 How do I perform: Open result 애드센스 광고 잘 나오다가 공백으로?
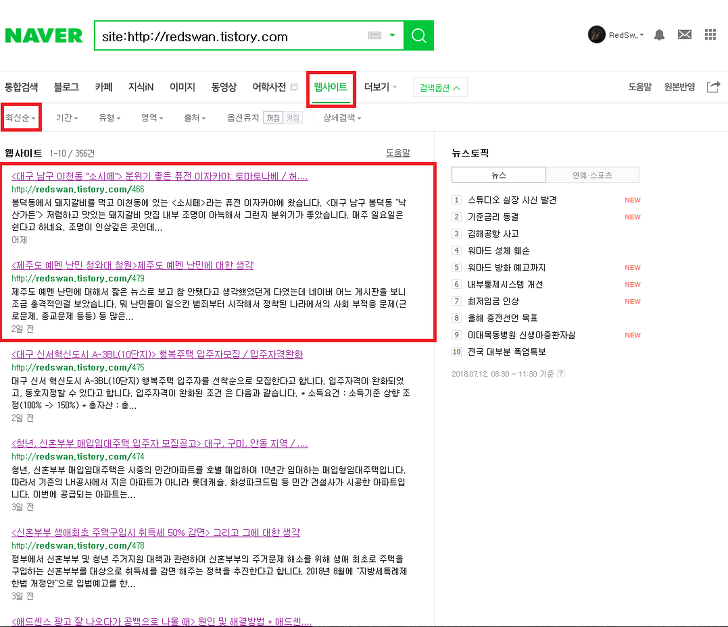tap(161, 621)
